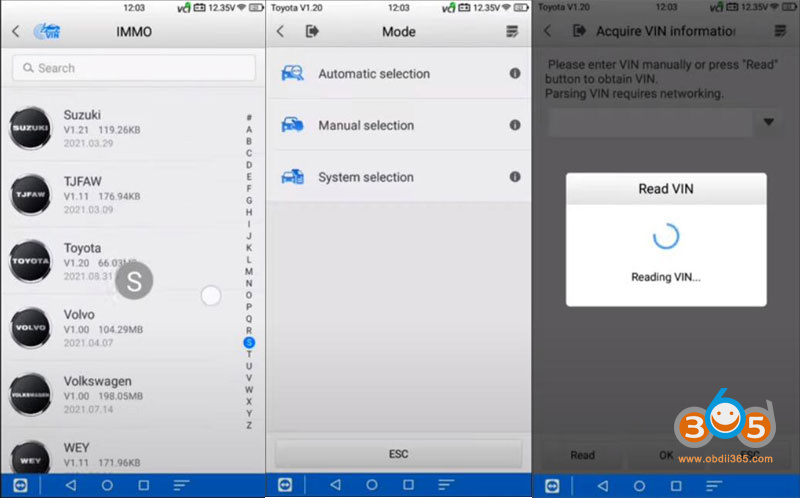This screenshot has width=800, height=498.
Task: Show info for Manual selection
Action: pos(515,125)
